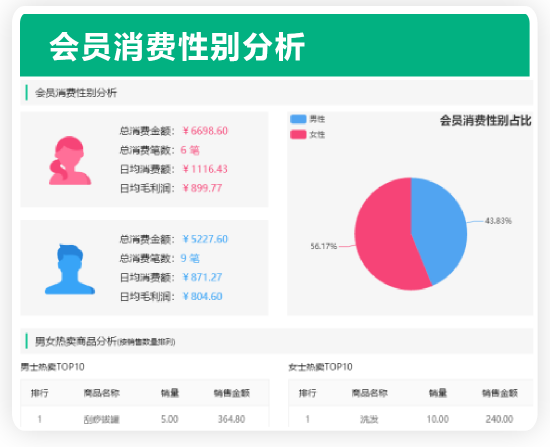This screenshot has height=447, width=550.
Task: Click the female daily average ￥1116.43
Action: (x=205, y=169)
